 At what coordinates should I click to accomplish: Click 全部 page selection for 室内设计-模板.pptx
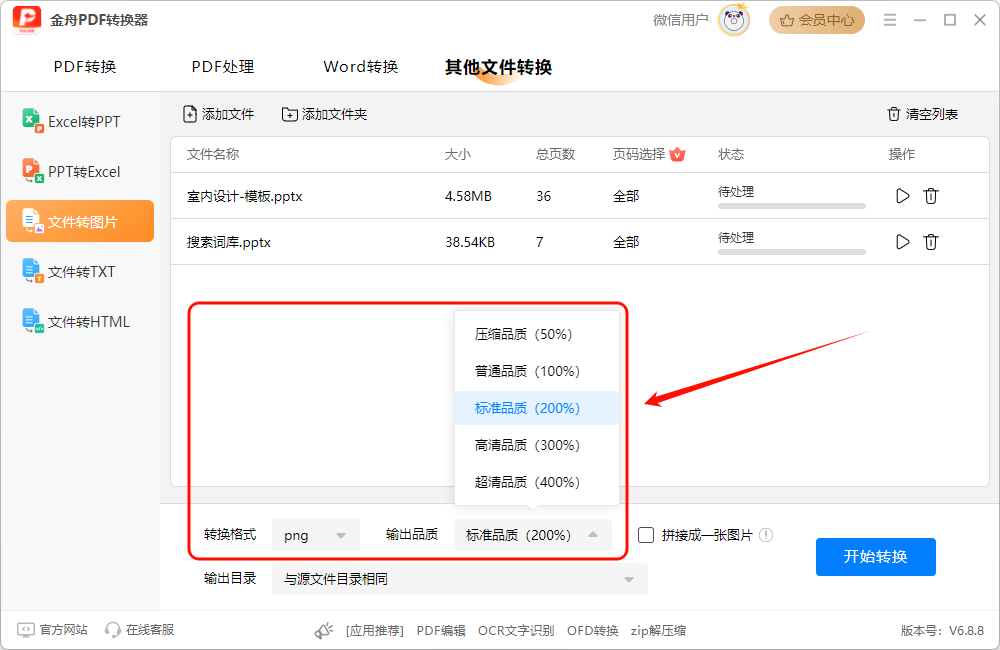click(x=626, y=196)
